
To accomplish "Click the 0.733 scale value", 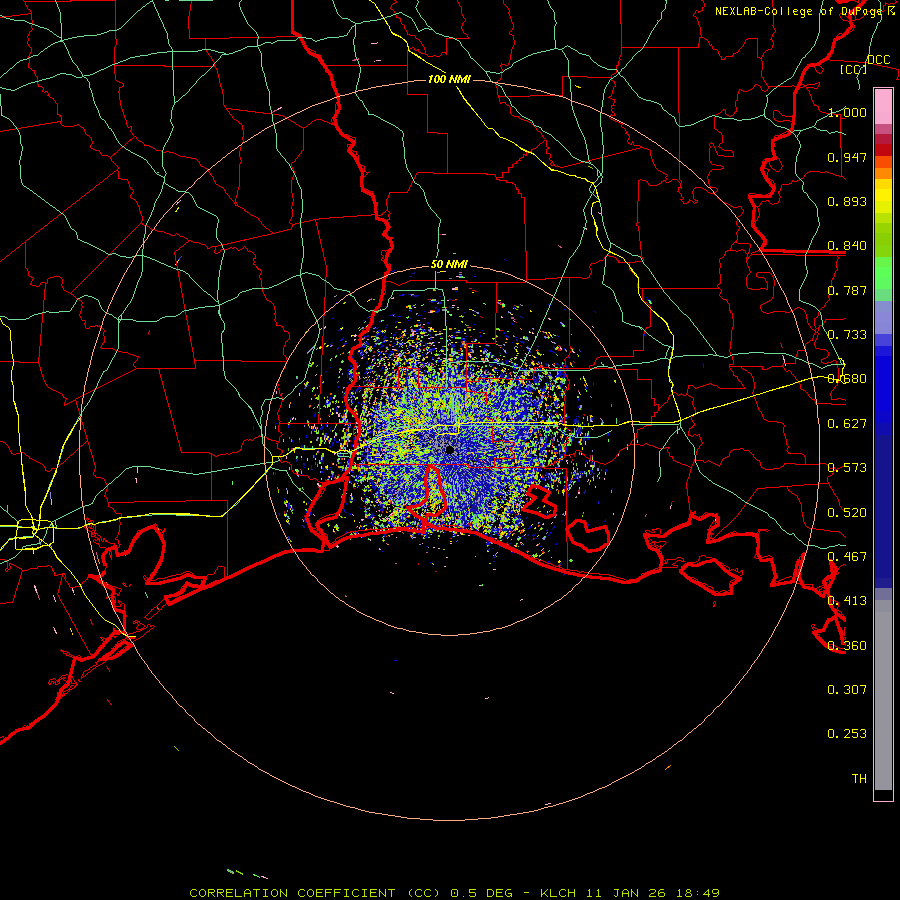I will click(x=847, y=335).
